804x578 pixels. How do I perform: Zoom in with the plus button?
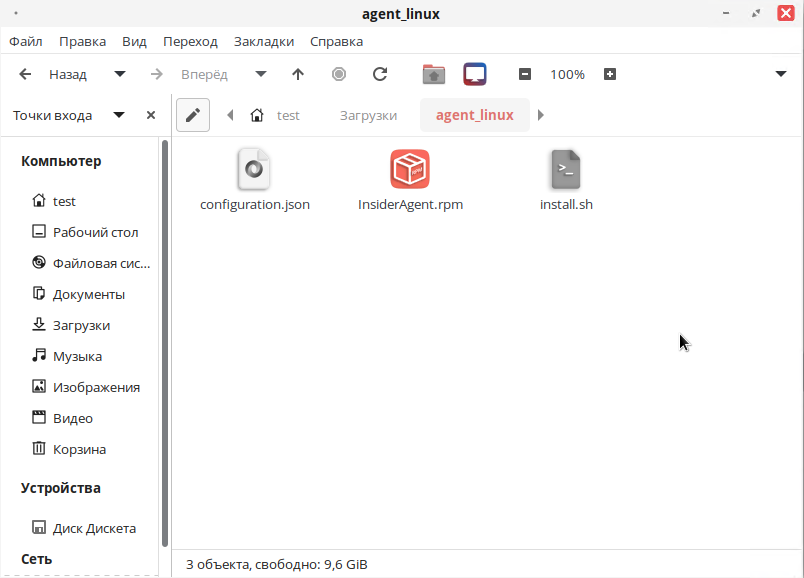[610, 74]
